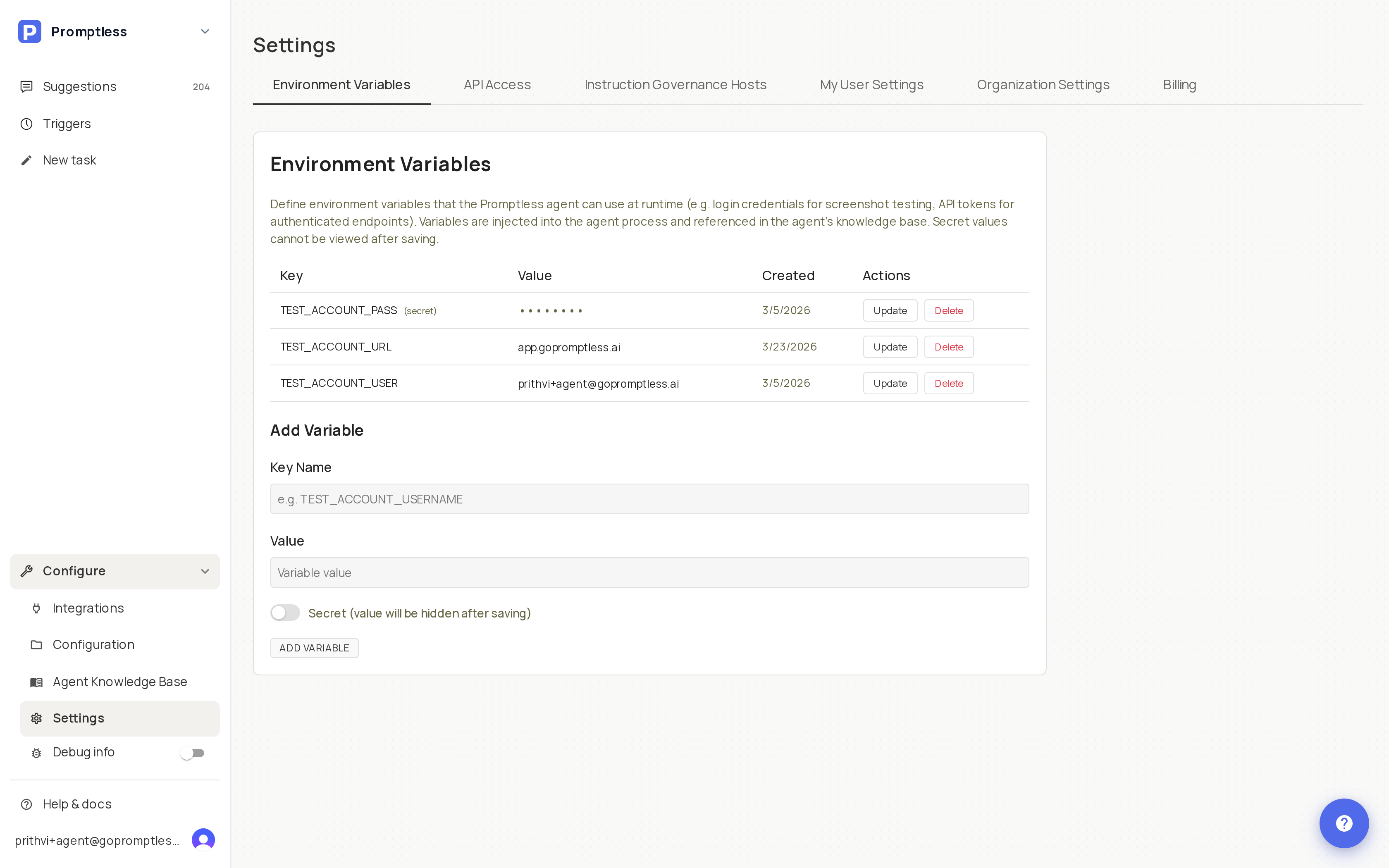Click the Value column header
1389x868 pixels.
pyautogui.click(x=535, y=276)
